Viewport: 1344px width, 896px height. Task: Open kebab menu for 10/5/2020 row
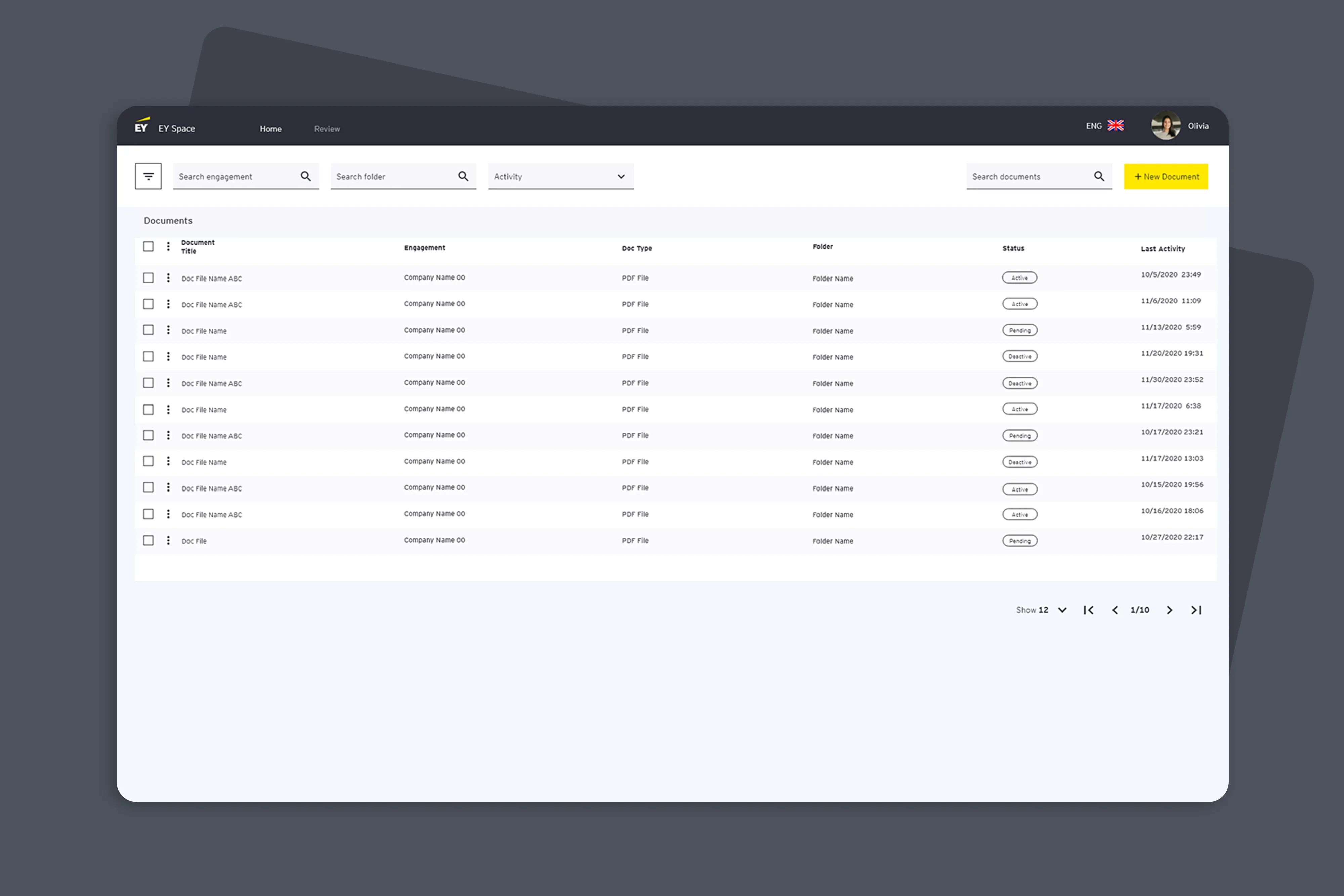[168, 278]
